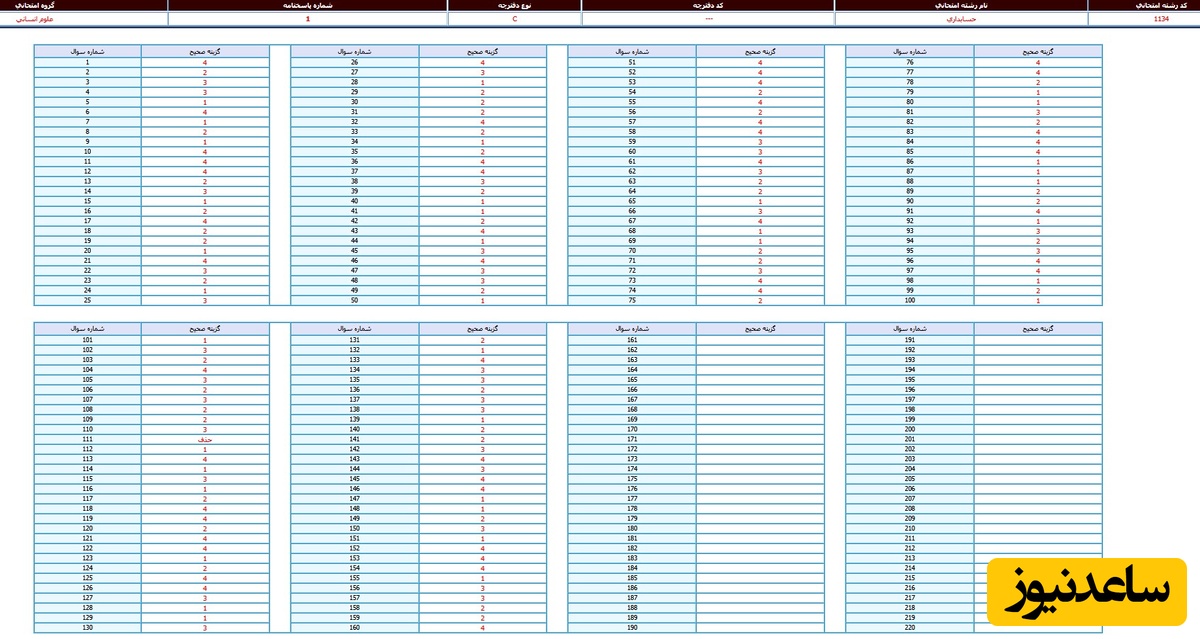Click the كد رشته امتحاني header cell
Screen dimensions: 1200x639
pyautogui.click(x=1143, y=6)
